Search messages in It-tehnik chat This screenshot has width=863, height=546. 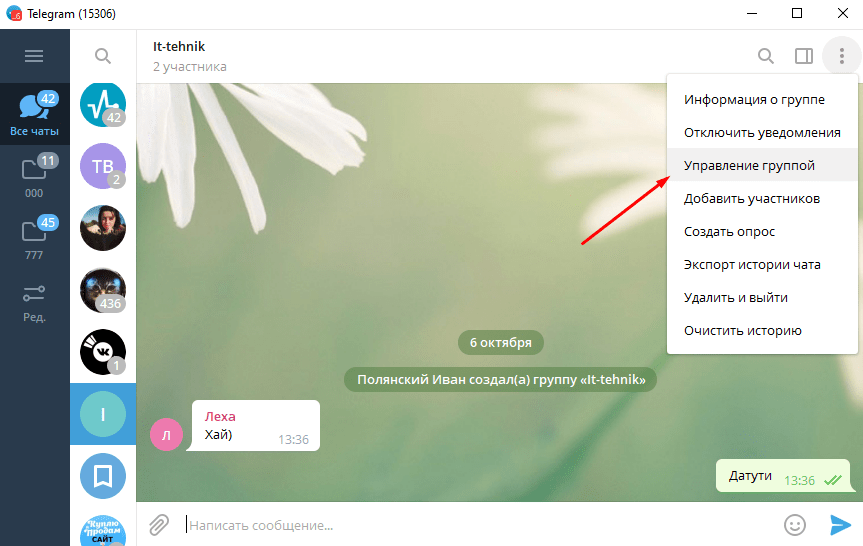pyautogui.click(x=766, y=56)
